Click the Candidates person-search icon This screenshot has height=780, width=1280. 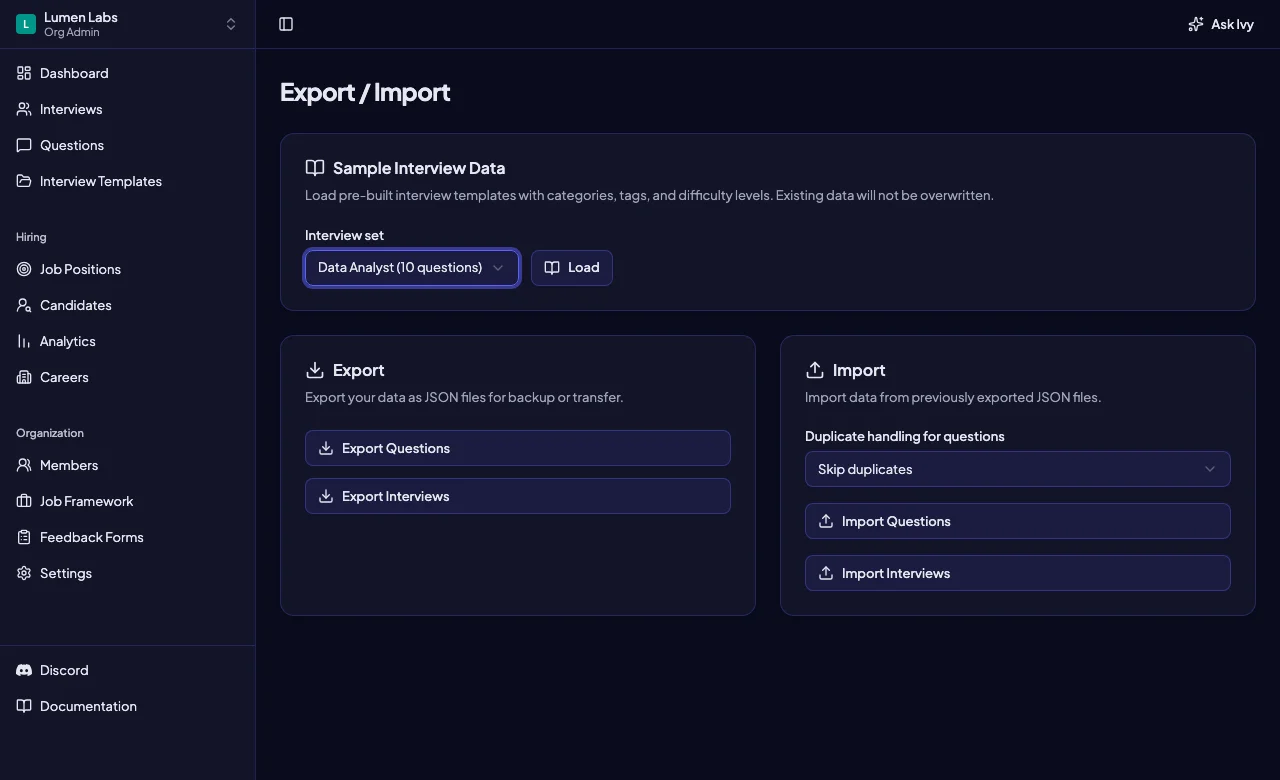pyautogui.click(x=24, y=305)
